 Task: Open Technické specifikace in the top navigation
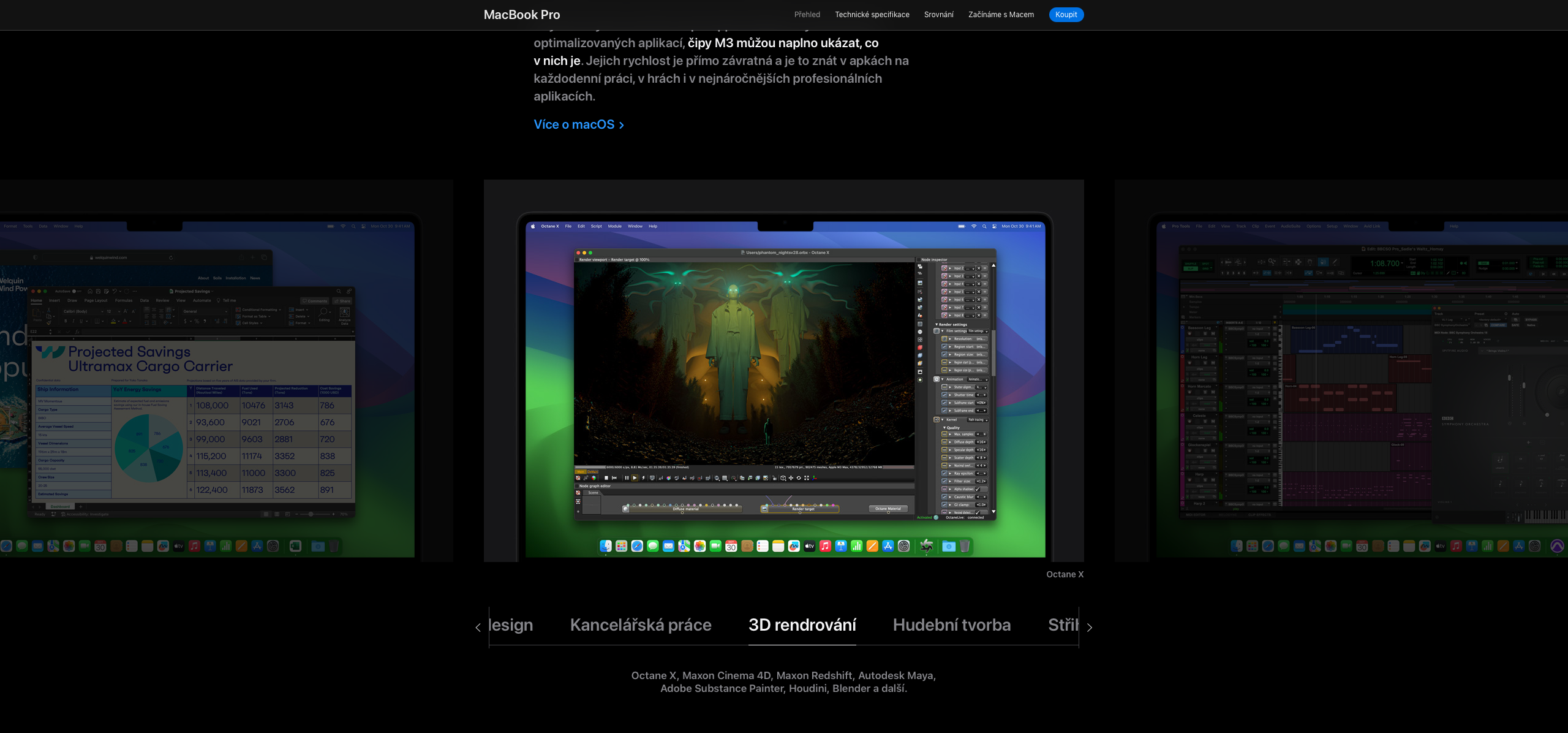[x=872, y=15]
